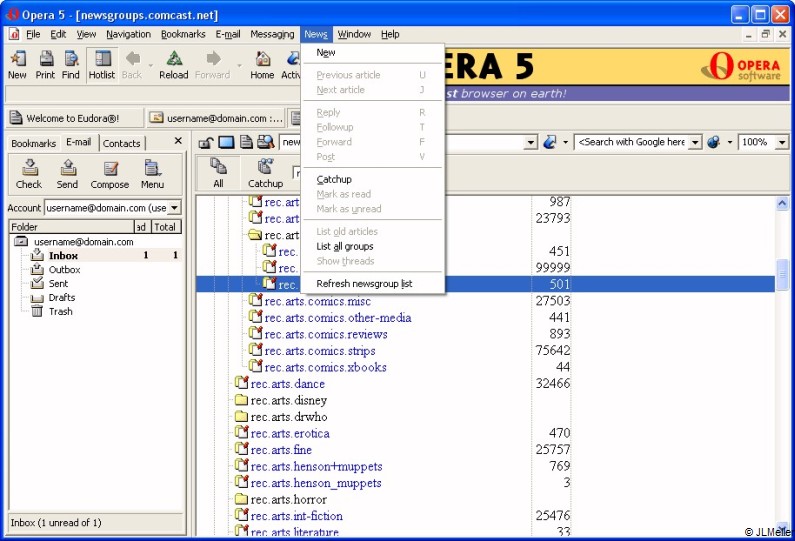Click the Total column header
795x541 pixels.
(165, 227)
